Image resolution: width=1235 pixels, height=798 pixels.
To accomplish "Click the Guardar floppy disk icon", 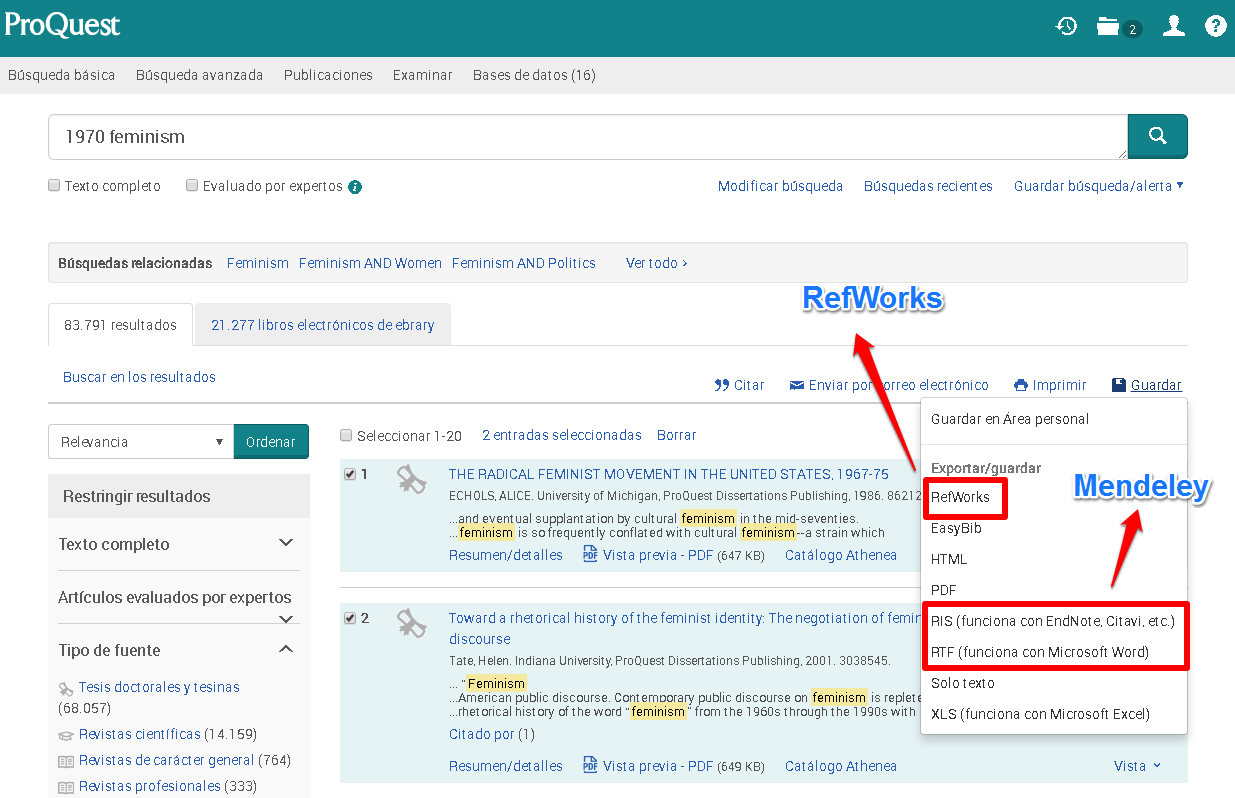I will [x=1119, y=385].
